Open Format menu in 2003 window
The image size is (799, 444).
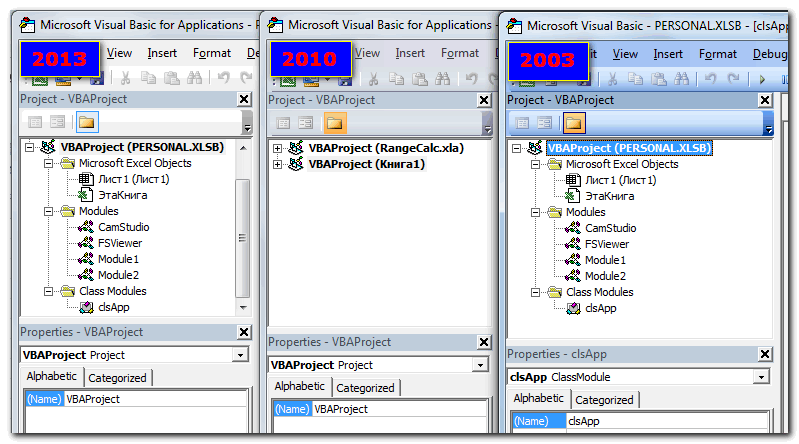pyautogui.click(x=717, y=54)
